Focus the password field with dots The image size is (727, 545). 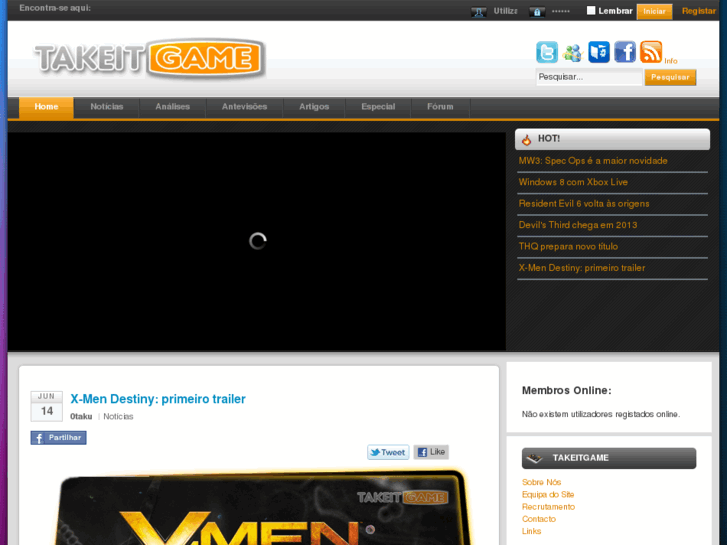click(562, 11)
